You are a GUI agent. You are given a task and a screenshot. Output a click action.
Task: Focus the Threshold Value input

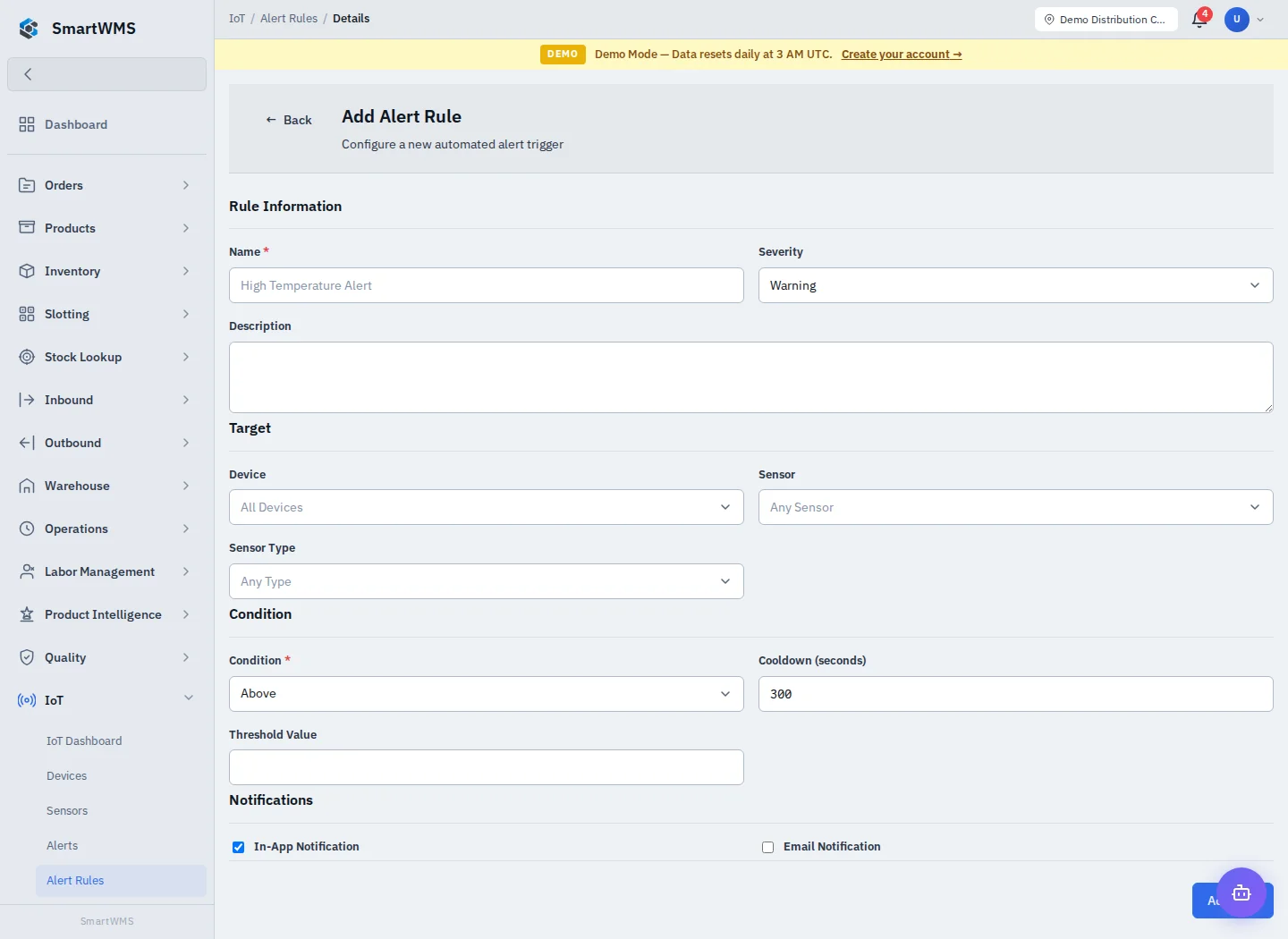pyautogui.click(x=486, y=767)
